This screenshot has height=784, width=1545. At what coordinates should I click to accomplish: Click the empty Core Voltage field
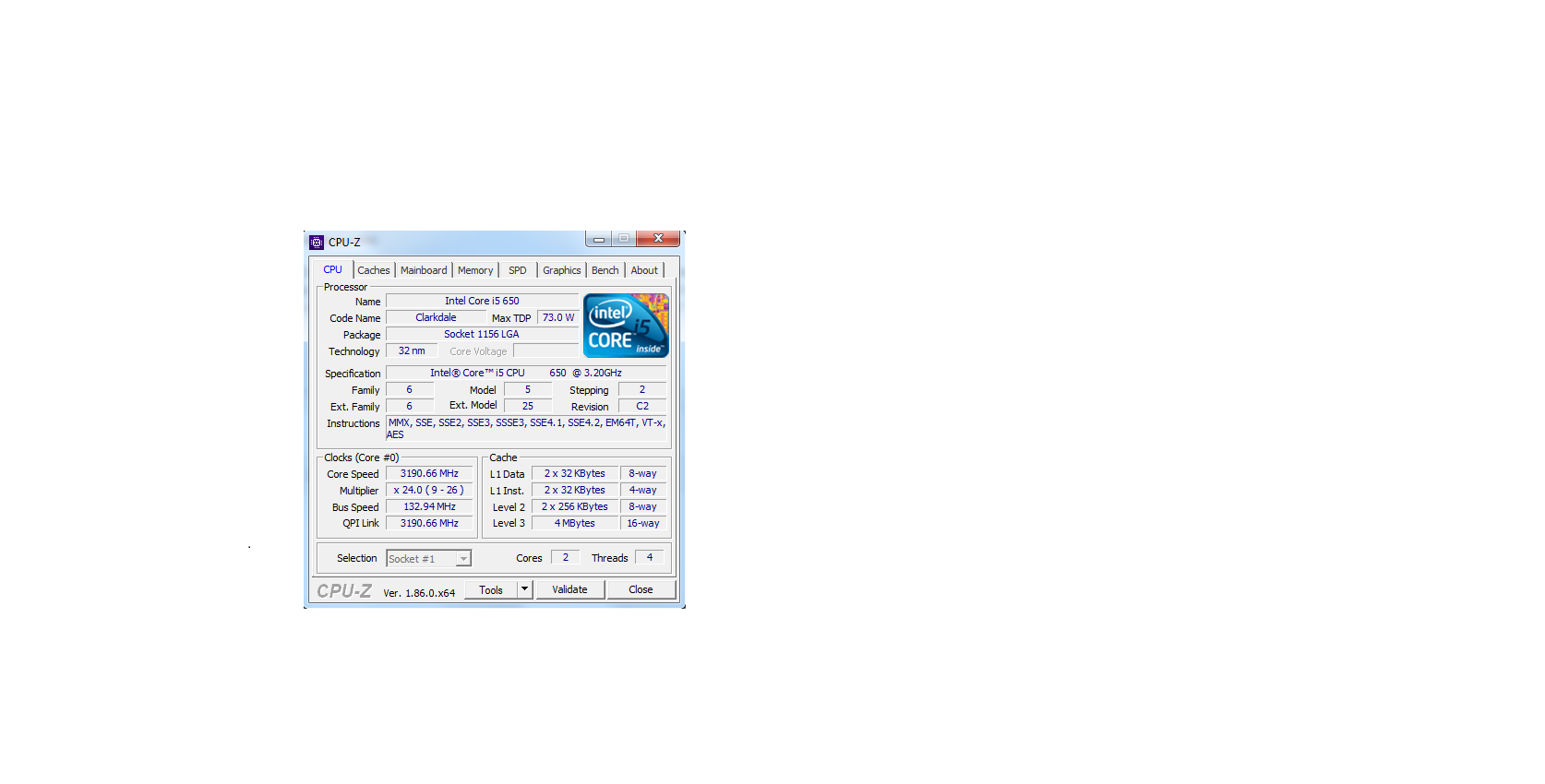545,350
